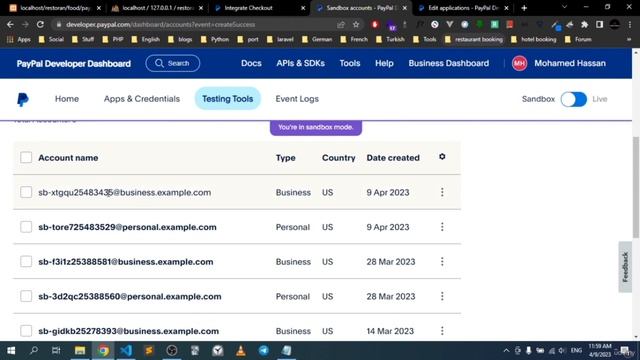This screenshot has height=360, width=640.
Task: Click the Mohamed Hassan user name
Action: (x=570, y=63)
